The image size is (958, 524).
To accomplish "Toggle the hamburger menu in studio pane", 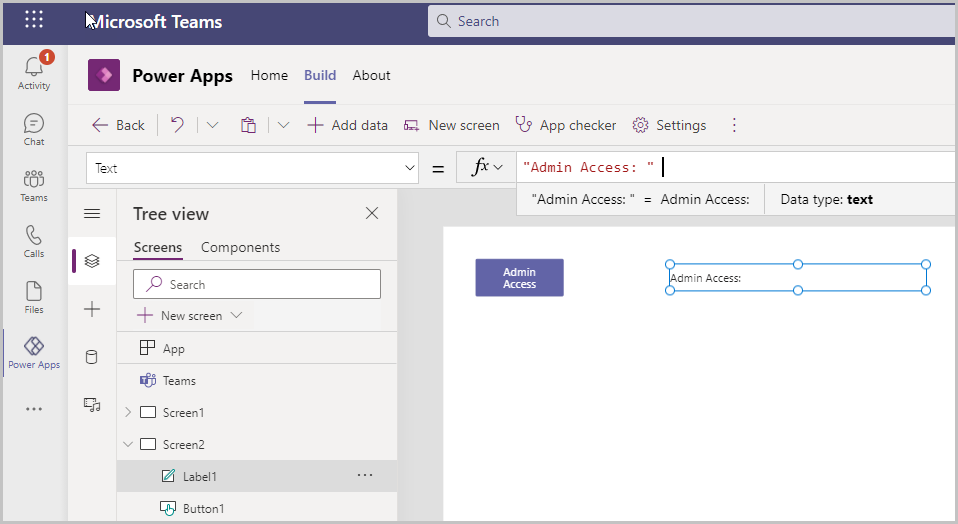I will point(92,213).
